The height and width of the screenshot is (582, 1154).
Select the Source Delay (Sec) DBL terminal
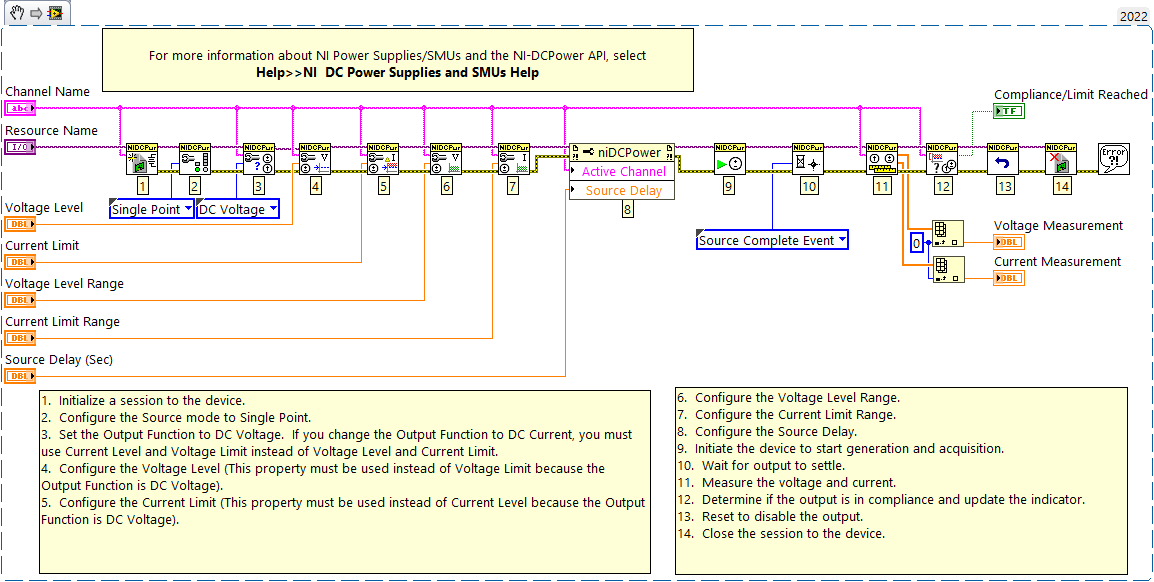(20, 377)
